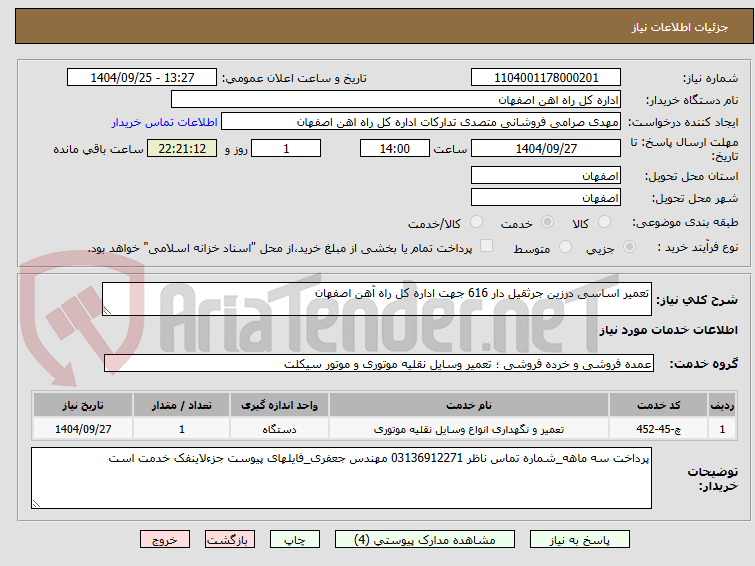This screenshot has width=755, height=566.
Task: Click the خروج exit button
Action: pos(165,540)
